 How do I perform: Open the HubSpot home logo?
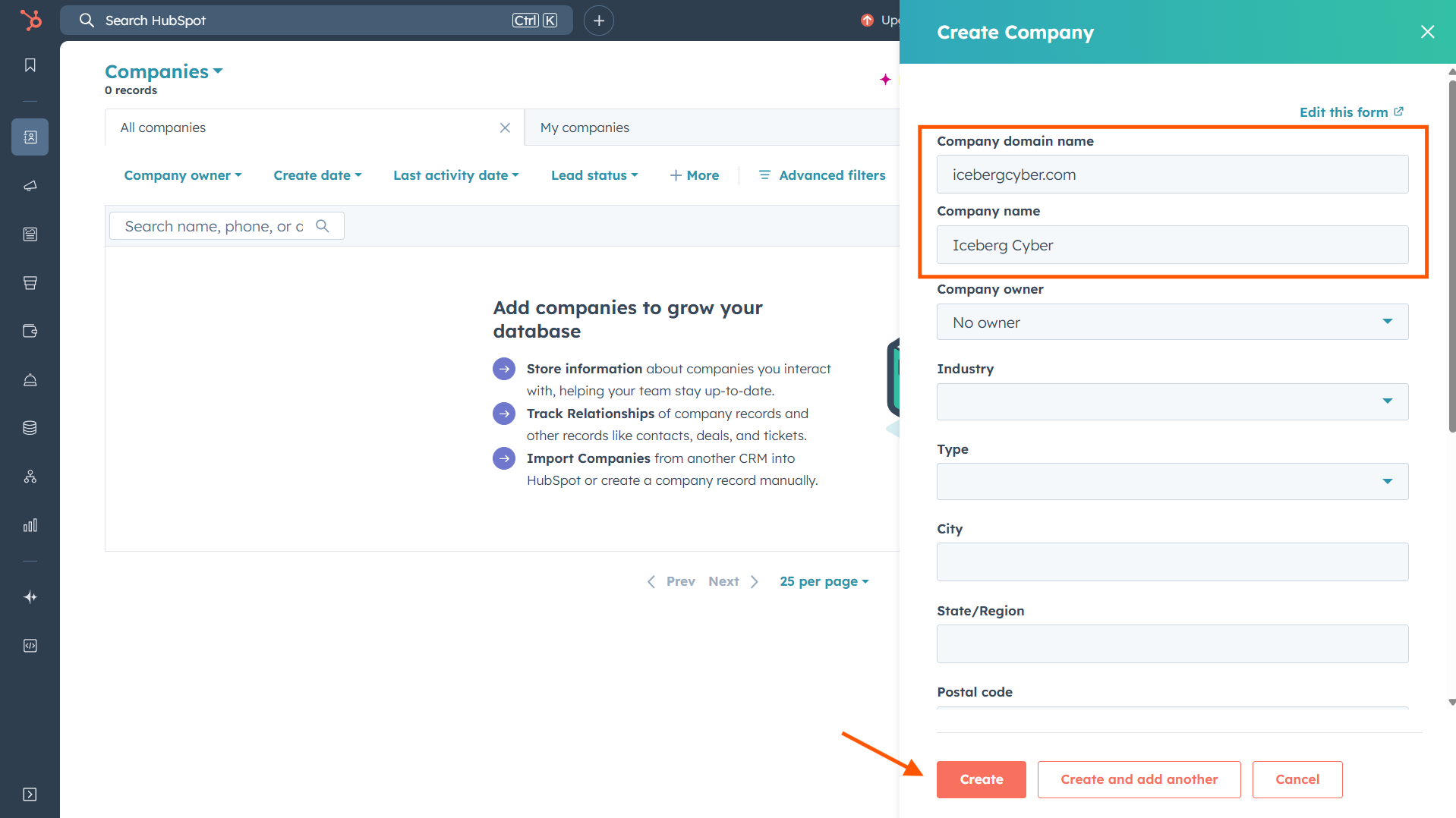tap(30, 20)
